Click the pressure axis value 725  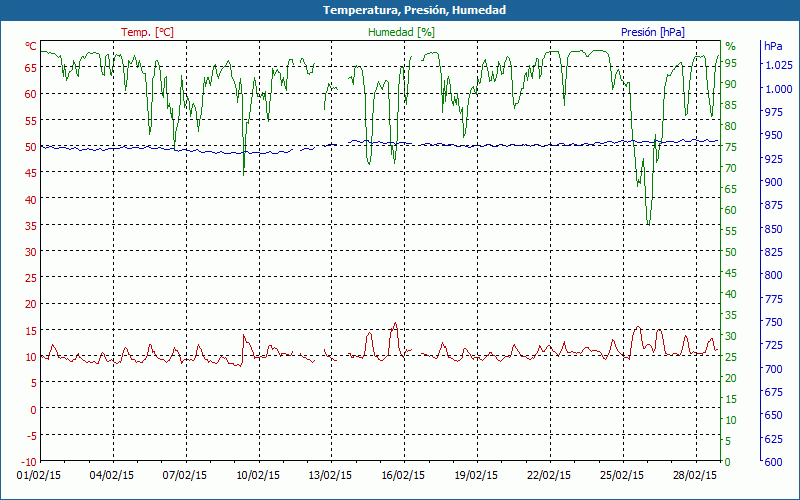point(773,345)
